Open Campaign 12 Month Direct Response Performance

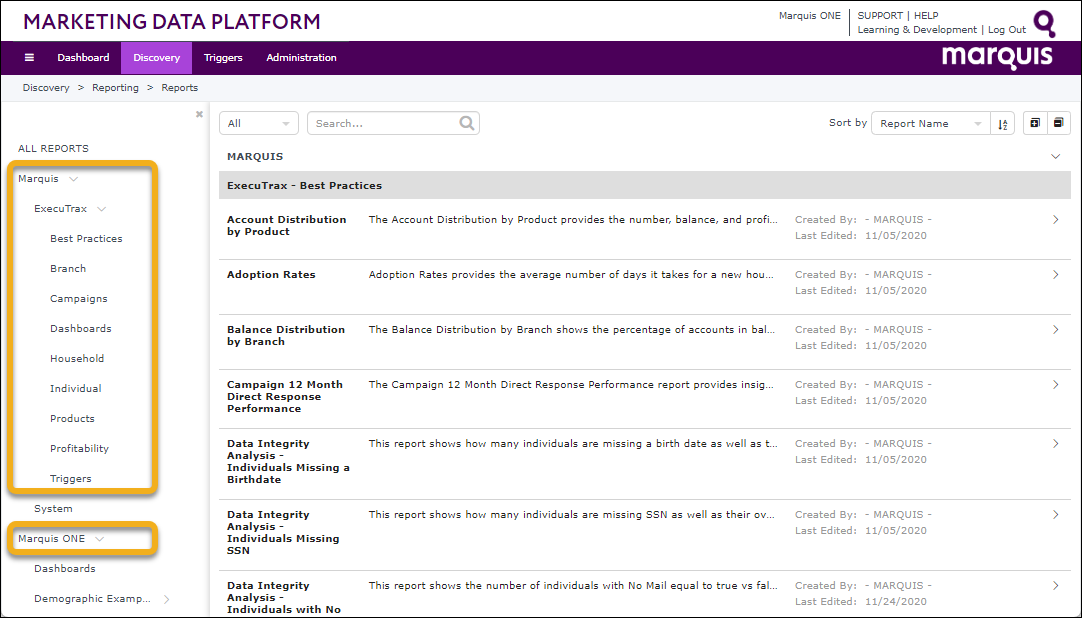click(285, 397)
